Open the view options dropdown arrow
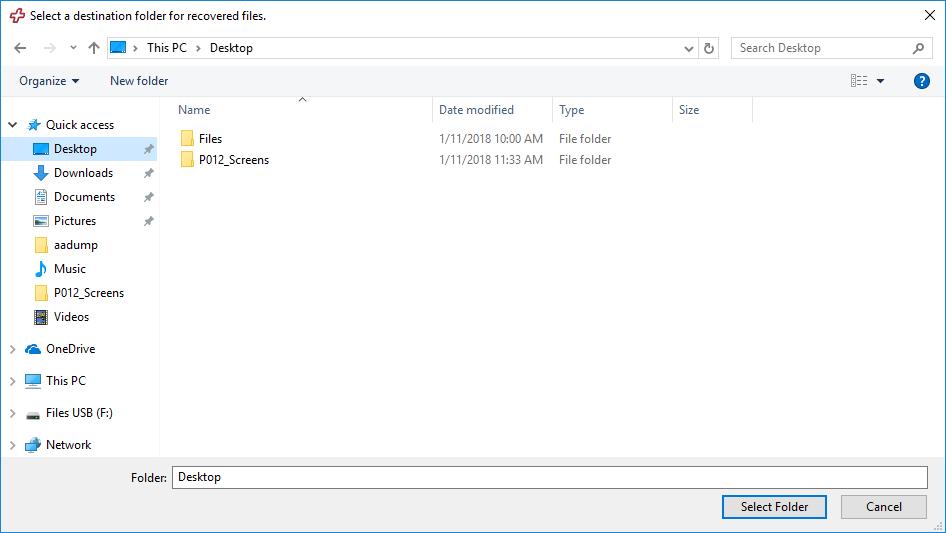Image resolution: width=946 pixels, height=533 pixels. tap(880, 81)
